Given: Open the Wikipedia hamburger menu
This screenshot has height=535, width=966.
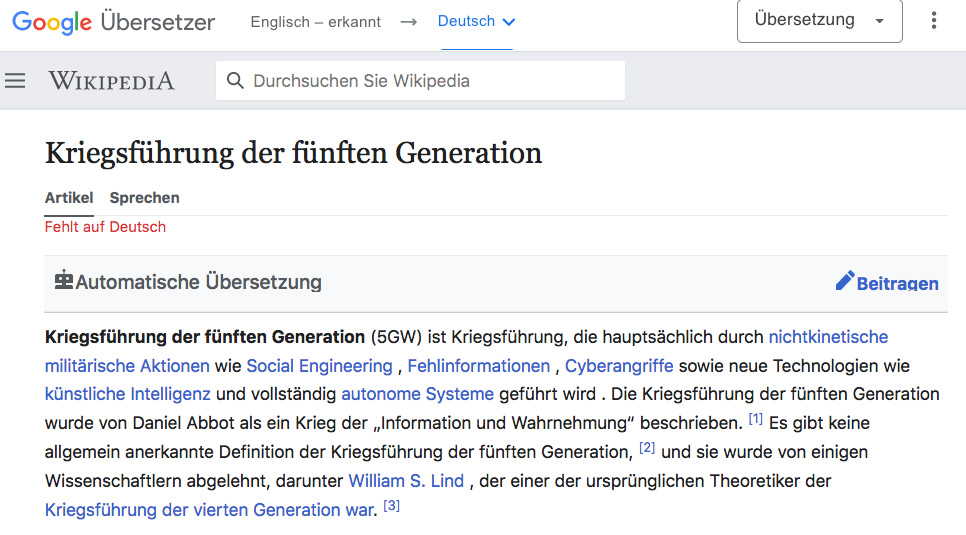Looking at the screenshot, I should point(15,81).
